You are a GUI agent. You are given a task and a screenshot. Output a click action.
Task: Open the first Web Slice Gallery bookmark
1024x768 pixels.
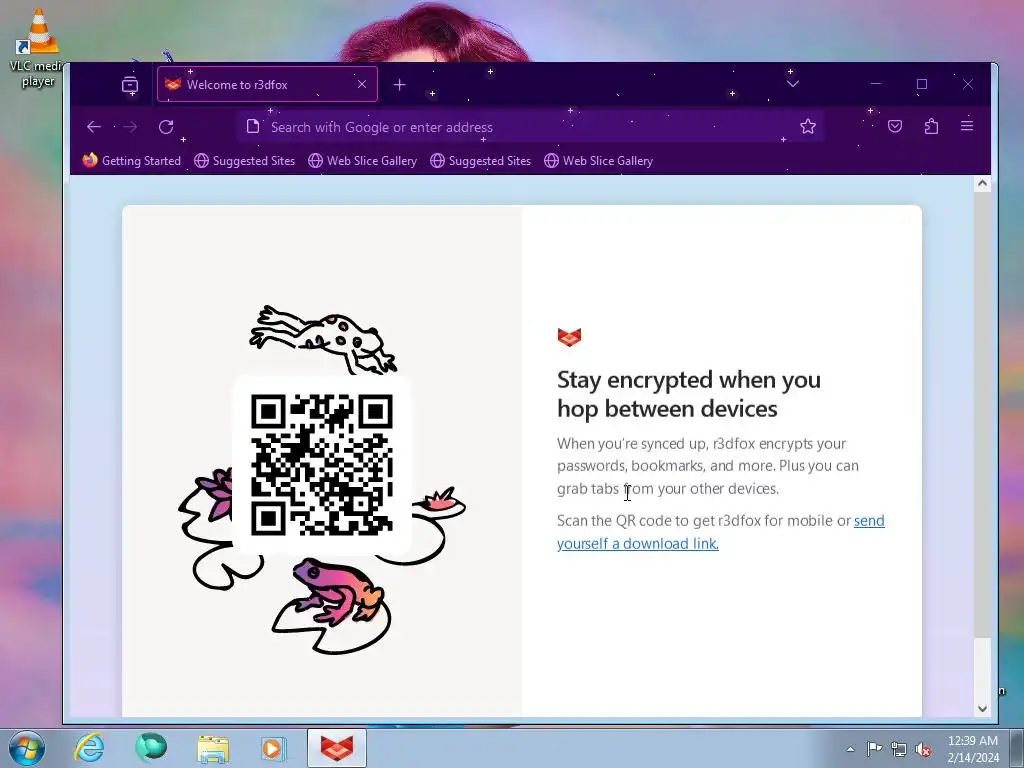(x=362, y=161)
